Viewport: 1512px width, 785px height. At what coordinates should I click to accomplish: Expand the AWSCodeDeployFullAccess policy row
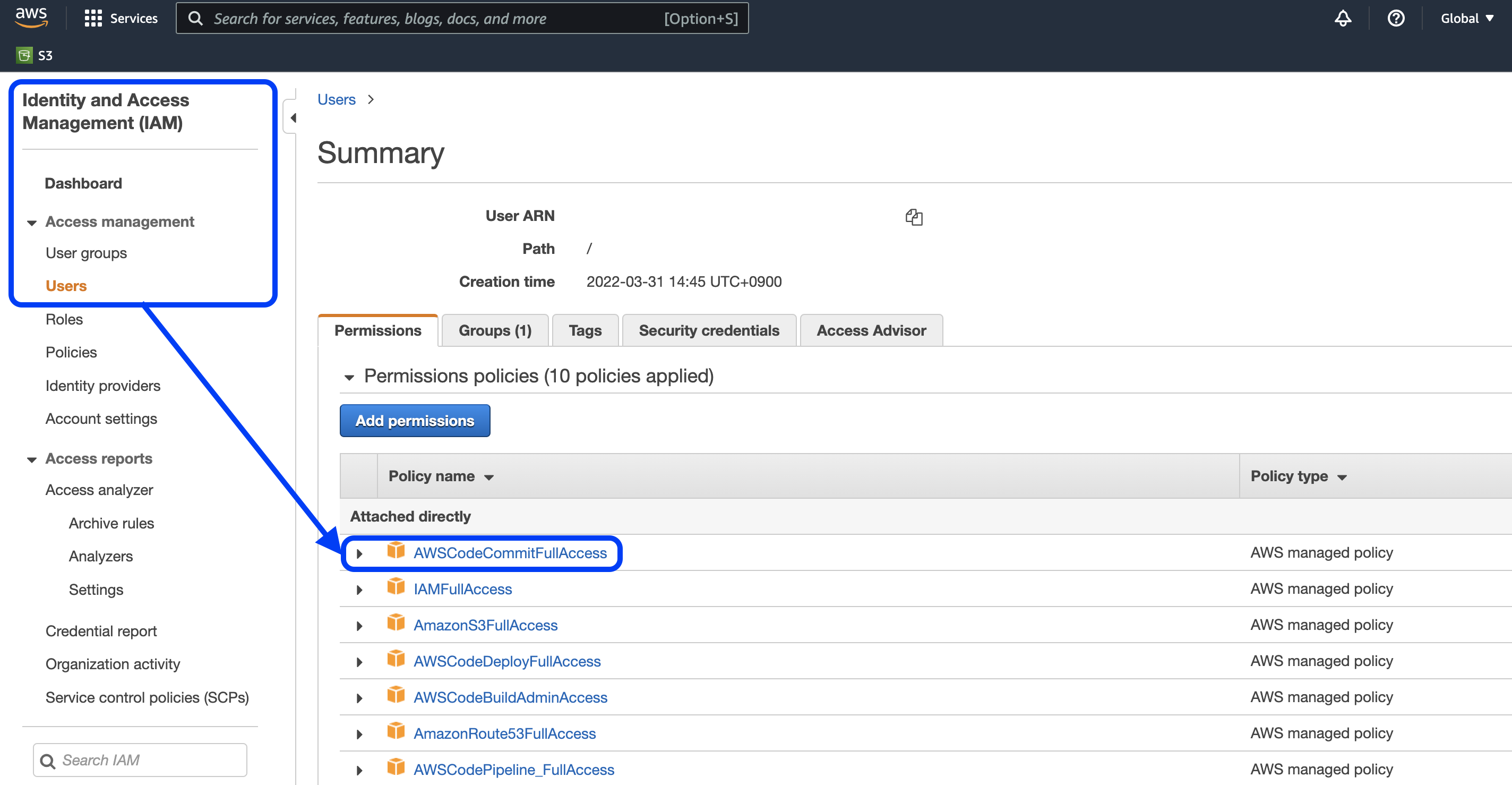359,662
